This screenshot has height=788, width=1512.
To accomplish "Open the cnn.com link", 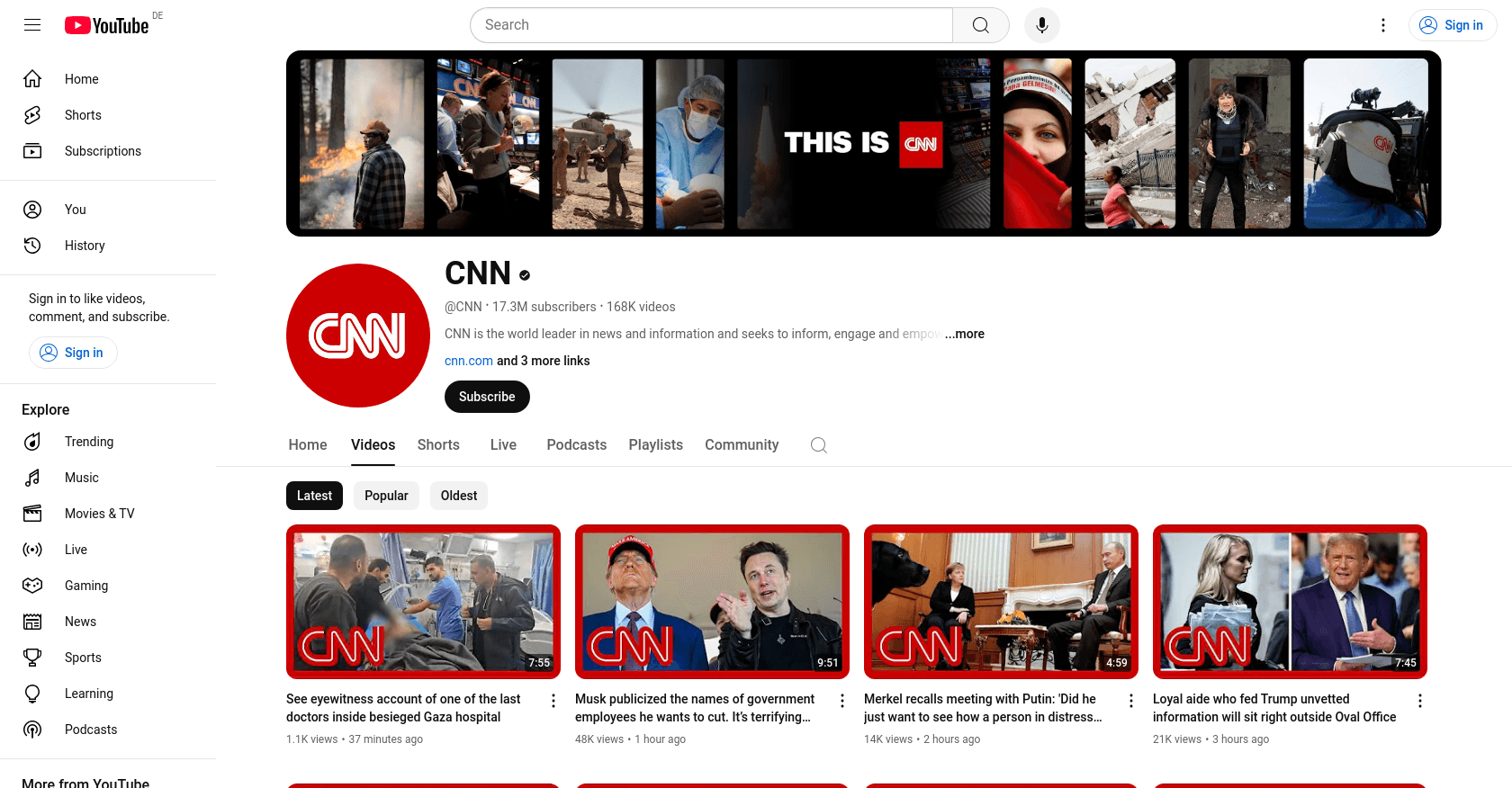I will 468,361.
